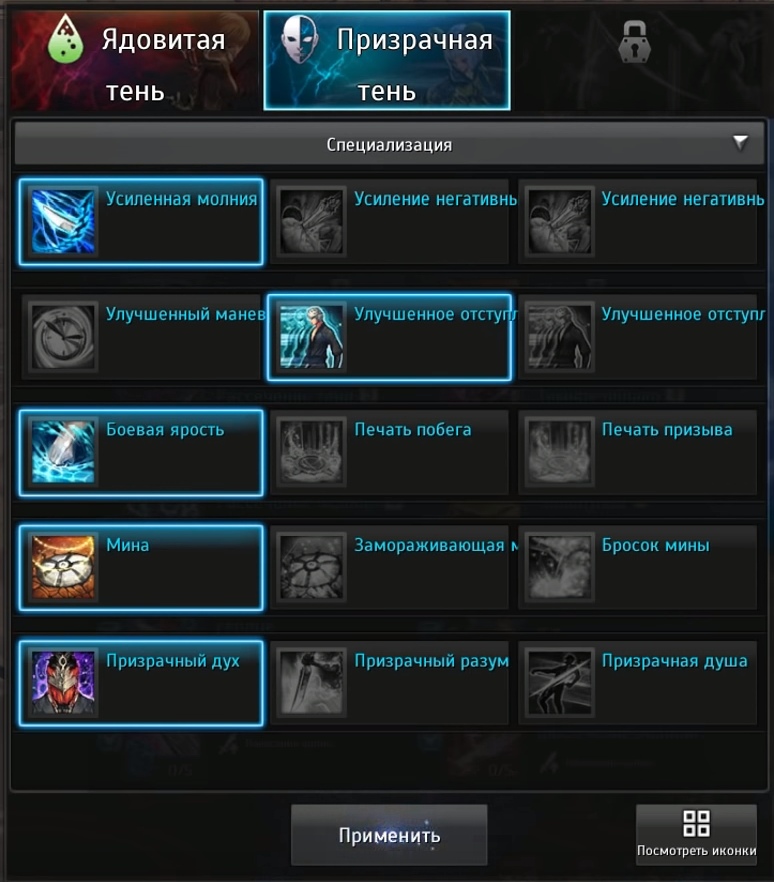Click the Призрачный разум dagger icon
This screenshot has width=774, height=882.
311,683
